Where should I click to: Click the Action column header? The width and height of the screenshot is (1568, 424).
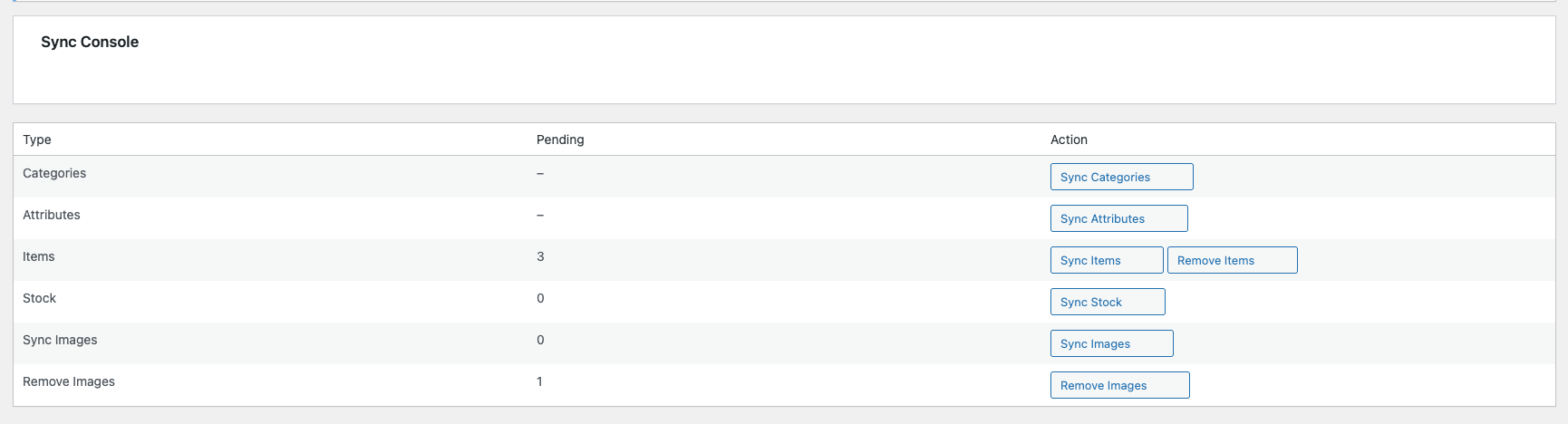(1069, 140)
